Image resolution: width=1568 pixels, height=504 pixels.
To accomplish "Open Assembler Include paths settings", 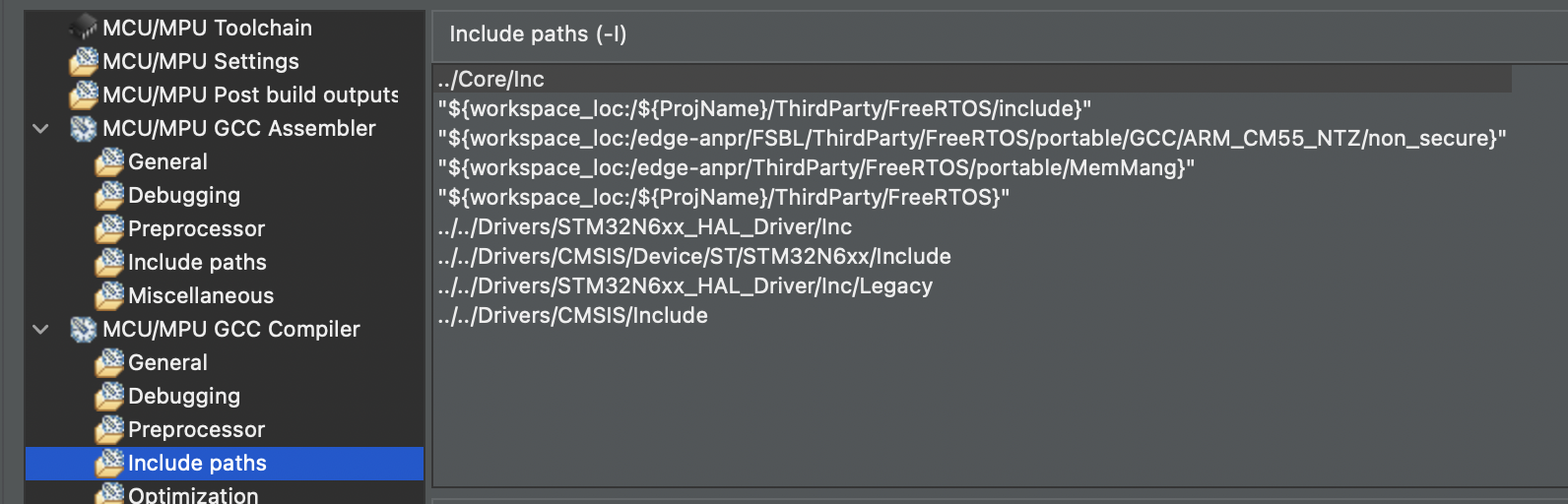I will (197, 262).
